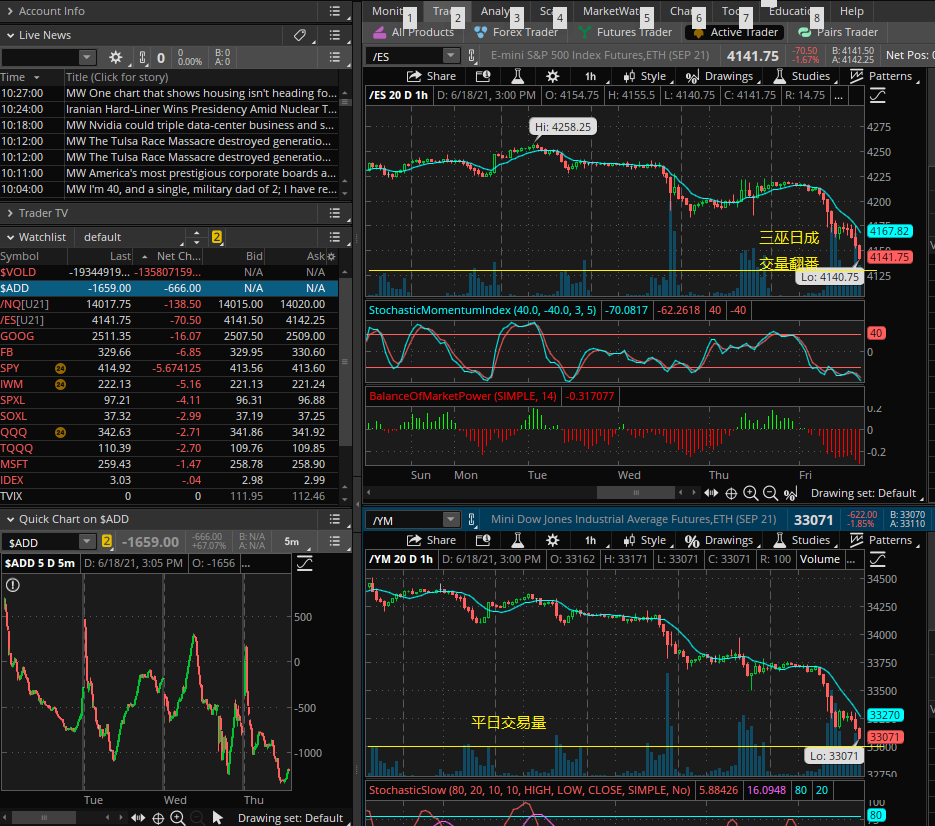
Task: Open the Share menu on the /YM chart
Action: tap(431, 540)
